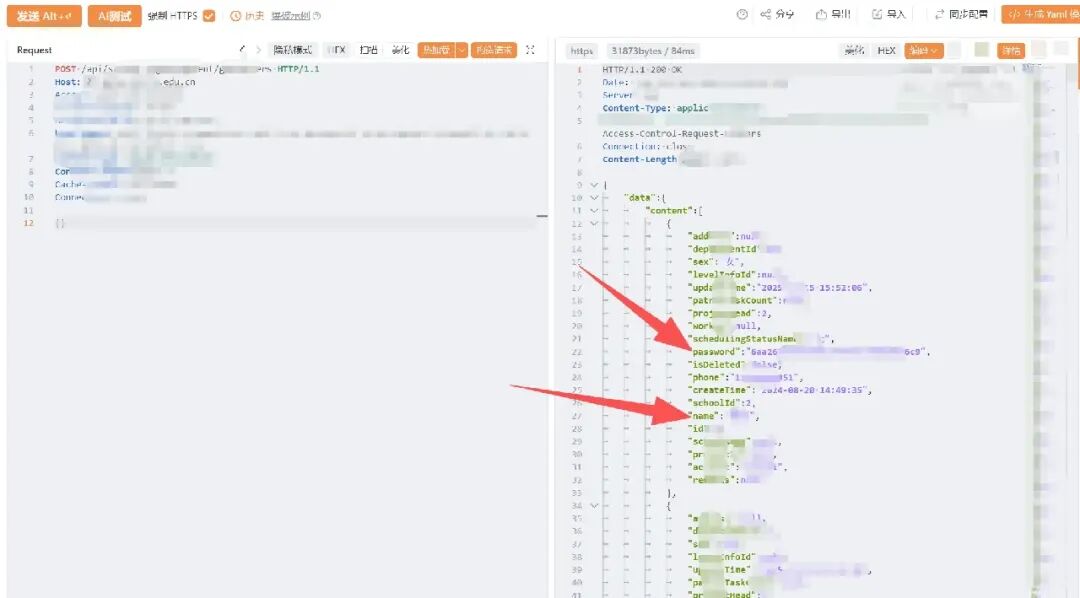Click the pale green swatch in response toolbar
The height and width of the screenshot is (598, 1080).
[x=982, y=50]
